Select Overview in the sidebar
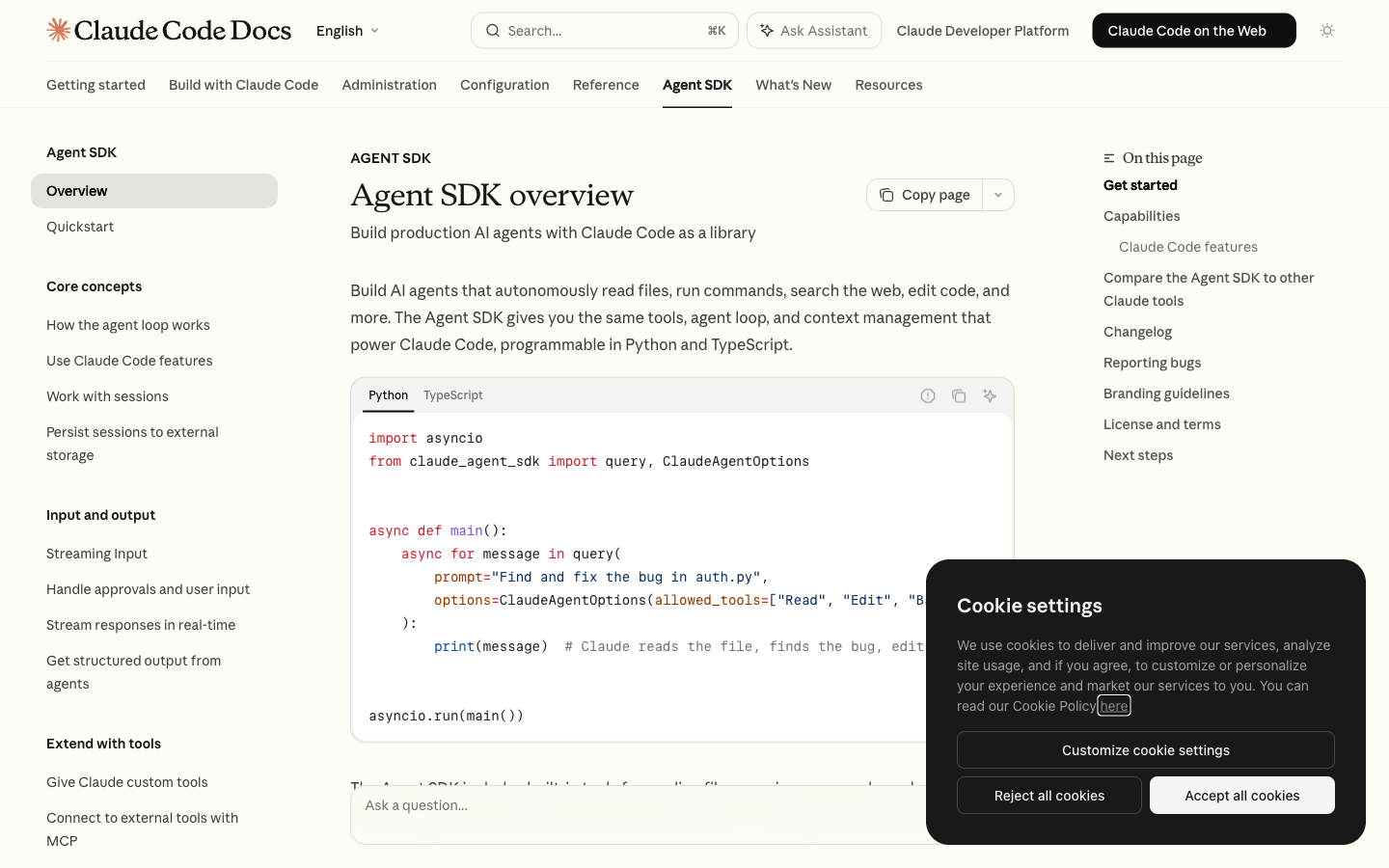1389x868 pixels. tap(154, 191)
